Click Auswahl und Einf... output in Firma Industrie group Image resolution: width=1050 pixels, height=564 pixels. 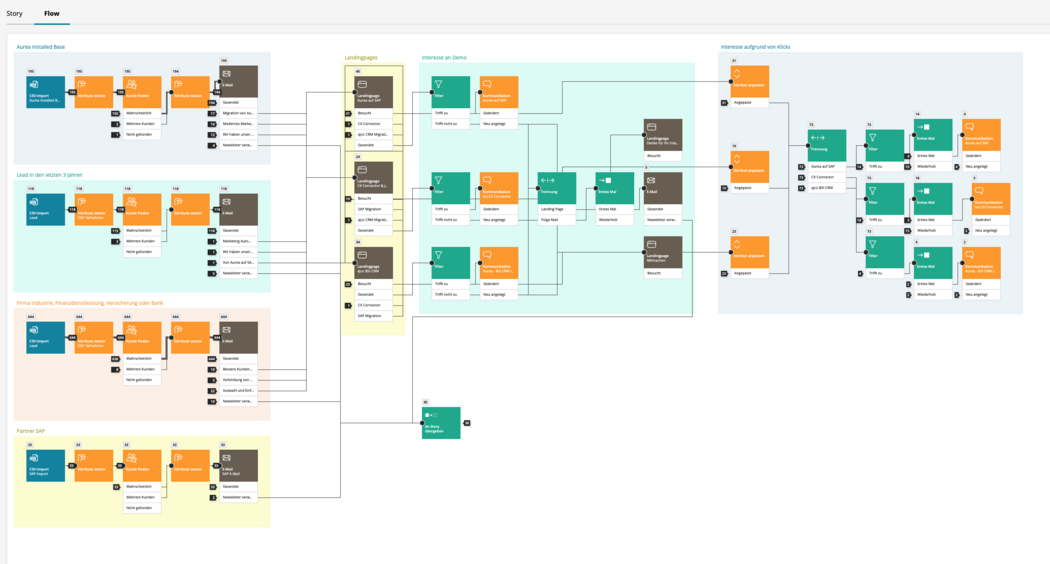click(238, 391)
